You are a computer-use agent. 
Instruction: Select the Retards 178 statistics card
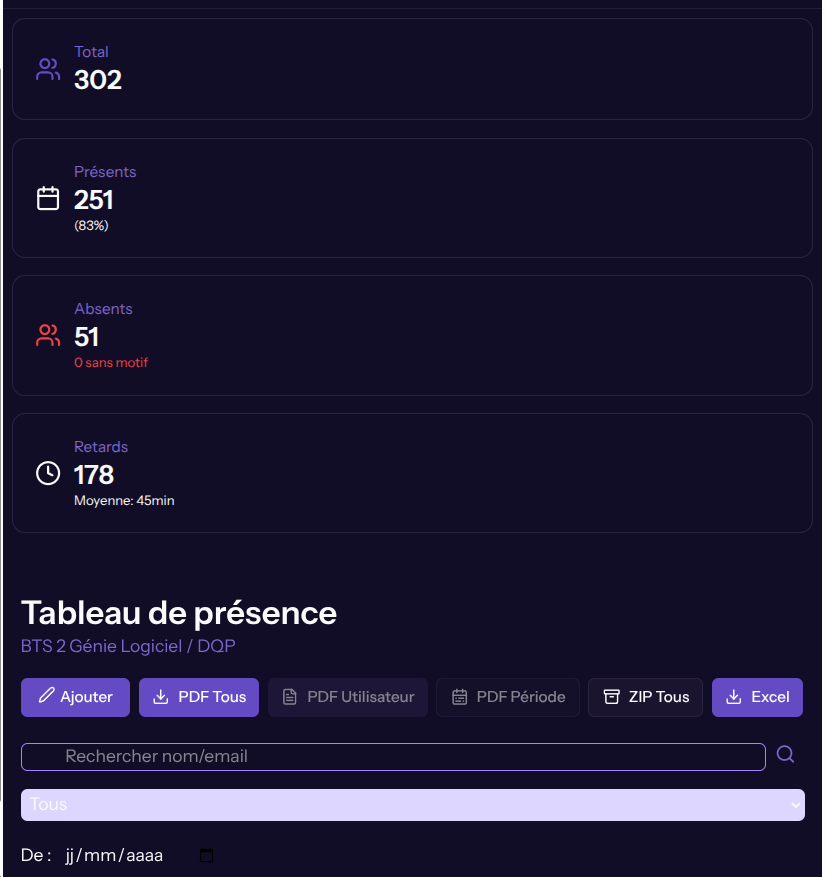click(x=412, y=473)
